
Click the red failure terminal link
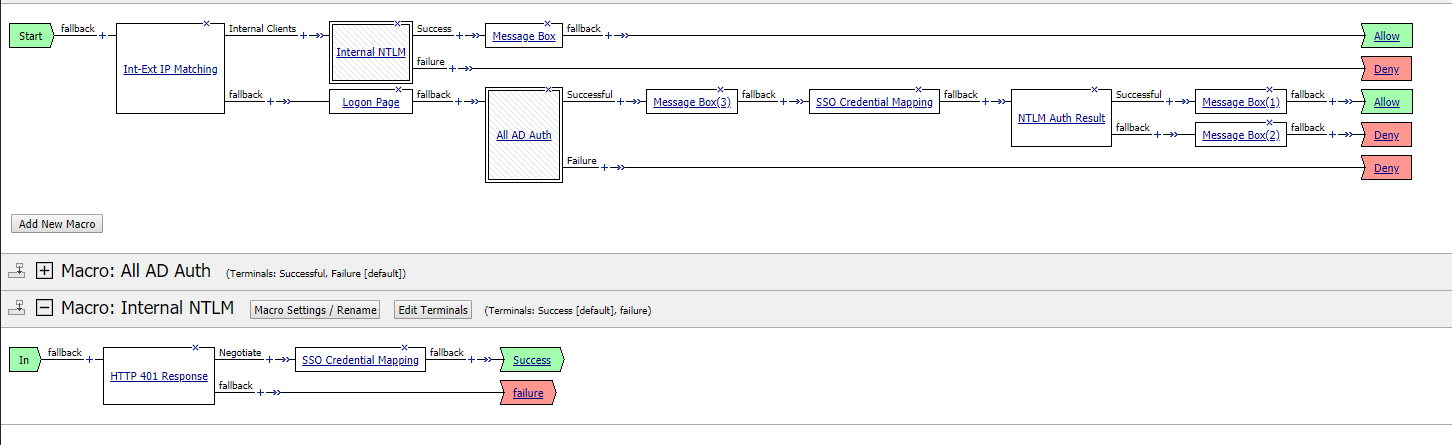point(528,393)
